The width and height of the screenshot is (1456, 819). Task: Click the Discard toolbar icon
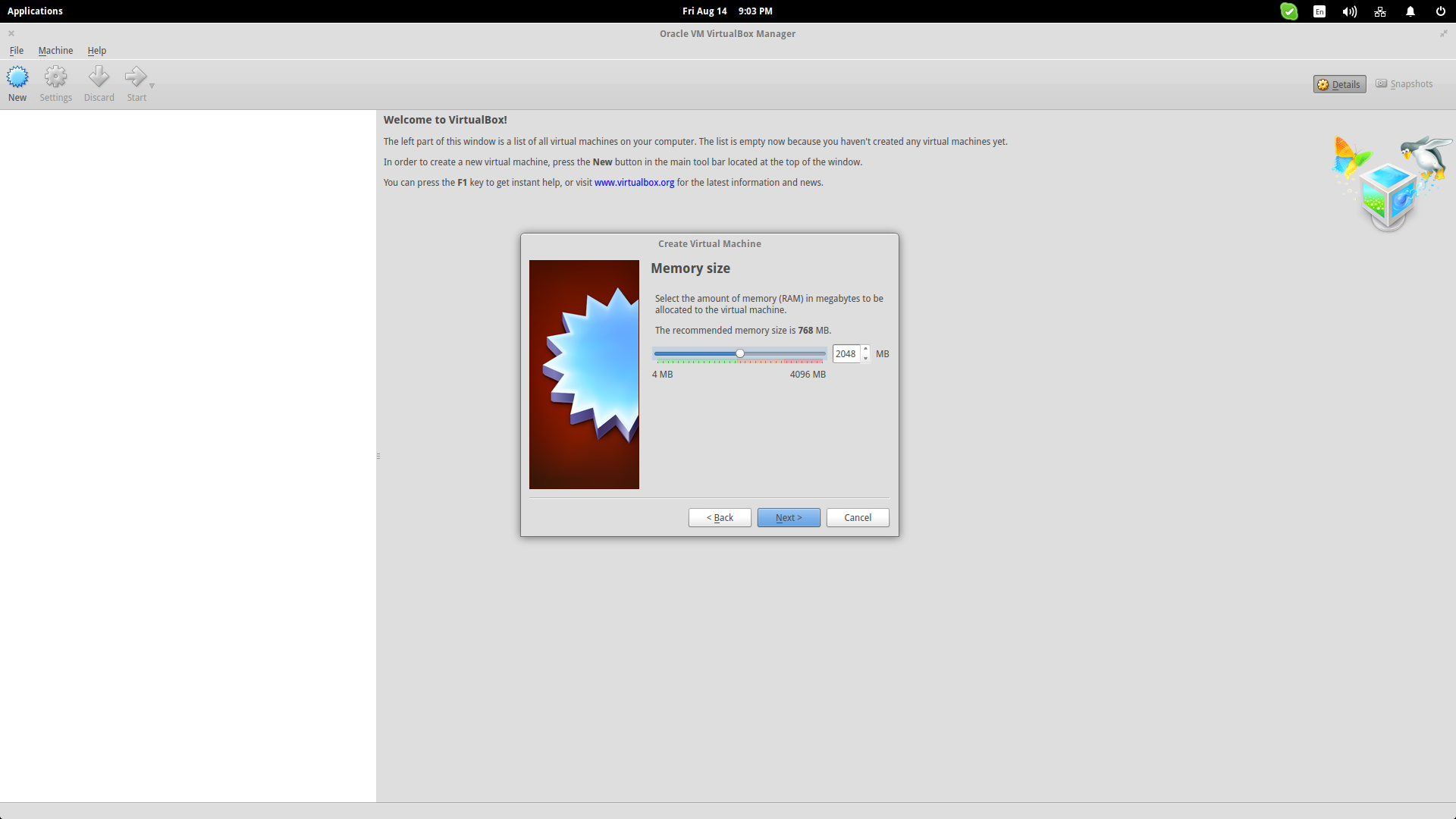click(99, 77)
